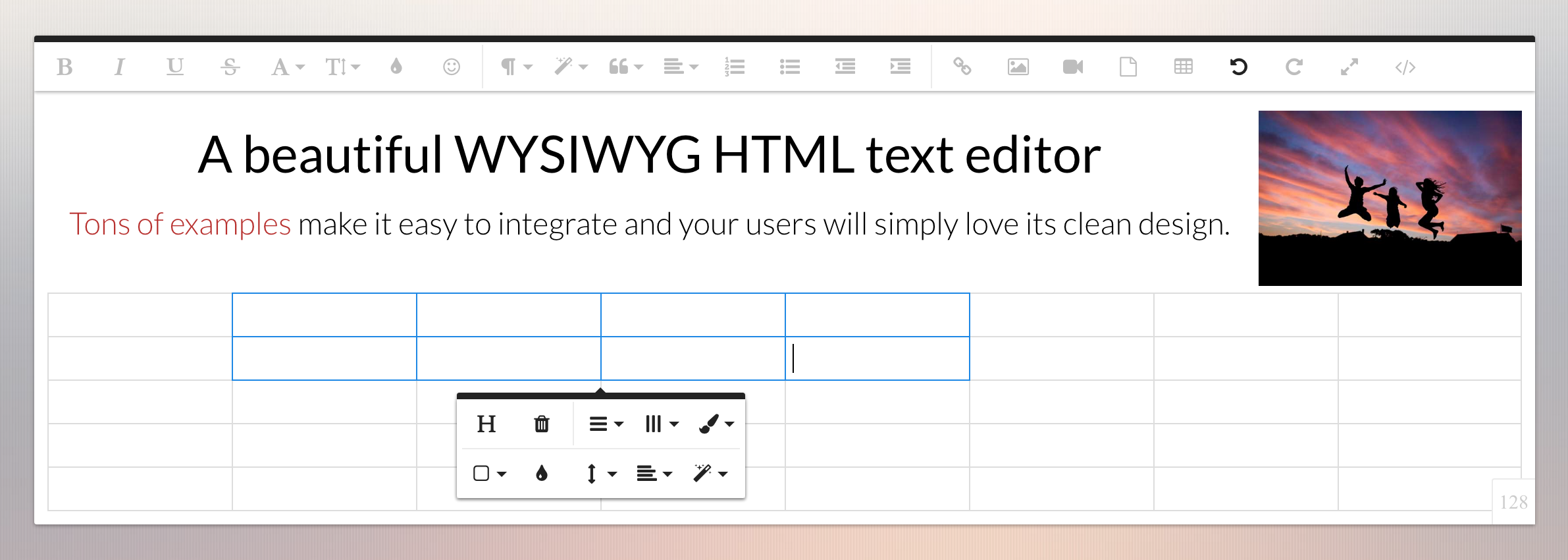Expand the table column options dropdown
This screenshot has width=1568, height=560.
pos(661,424)
